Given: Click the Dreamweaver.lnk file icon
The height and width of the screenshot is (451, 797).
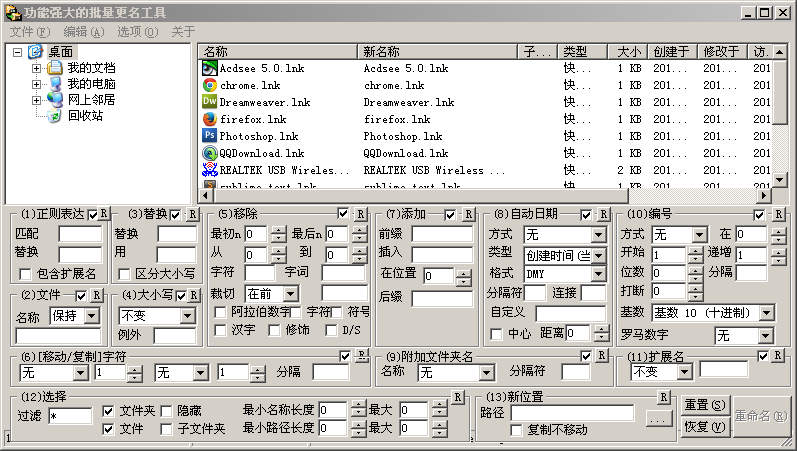Looking at the screenshot, I should pos(210,102).
